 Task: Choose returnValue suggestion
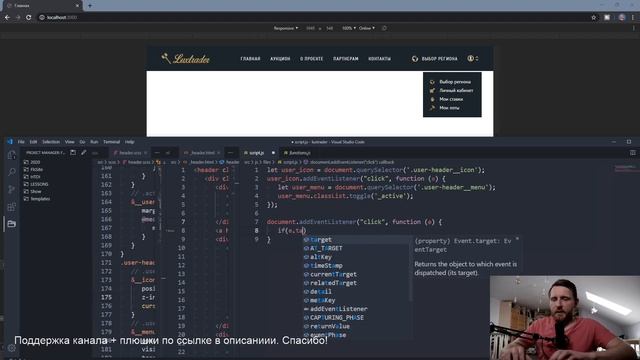(x=356, y=326)
